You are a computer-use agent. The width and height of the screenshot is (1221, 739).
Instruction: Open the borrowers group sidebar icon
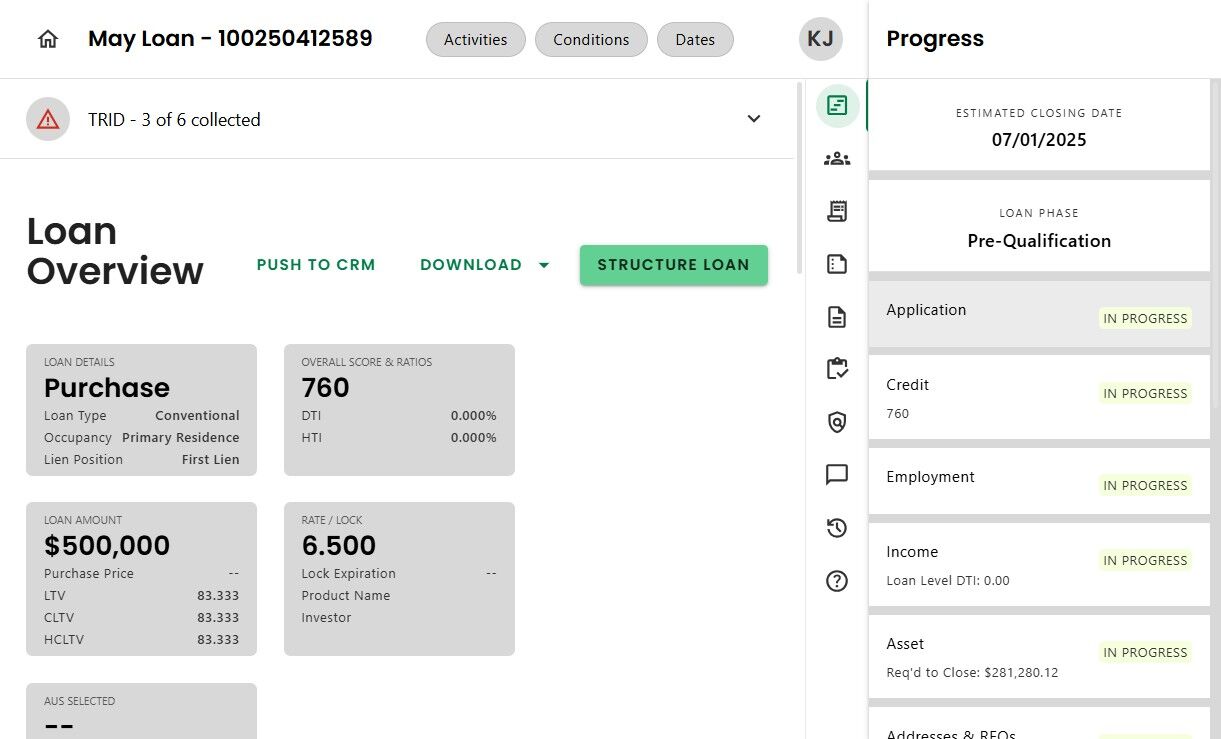[837, 158]
